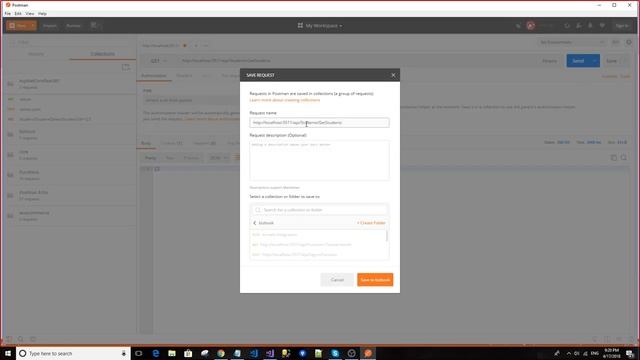
Task: Click the sidebar toggle icon in the status bar
Action: (x=9, y=339)
